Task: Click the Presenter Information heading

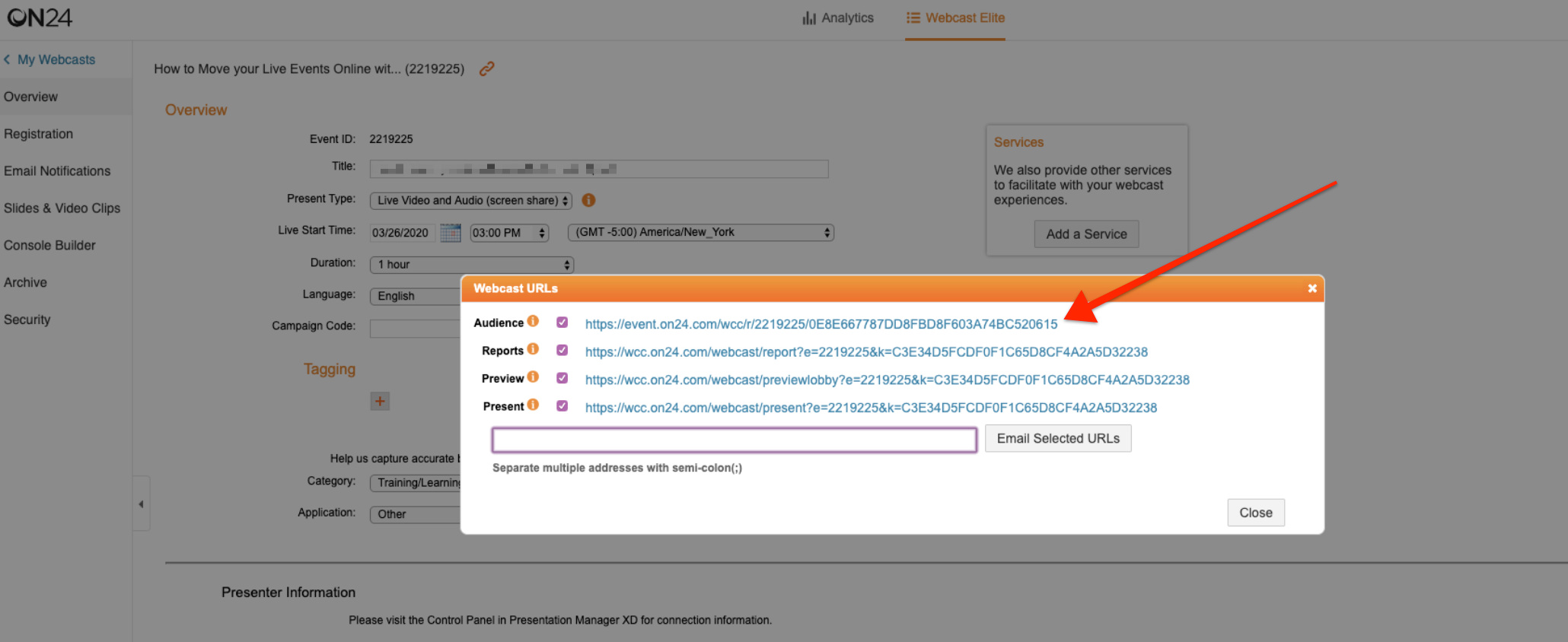Action: [x=288, y=593]
